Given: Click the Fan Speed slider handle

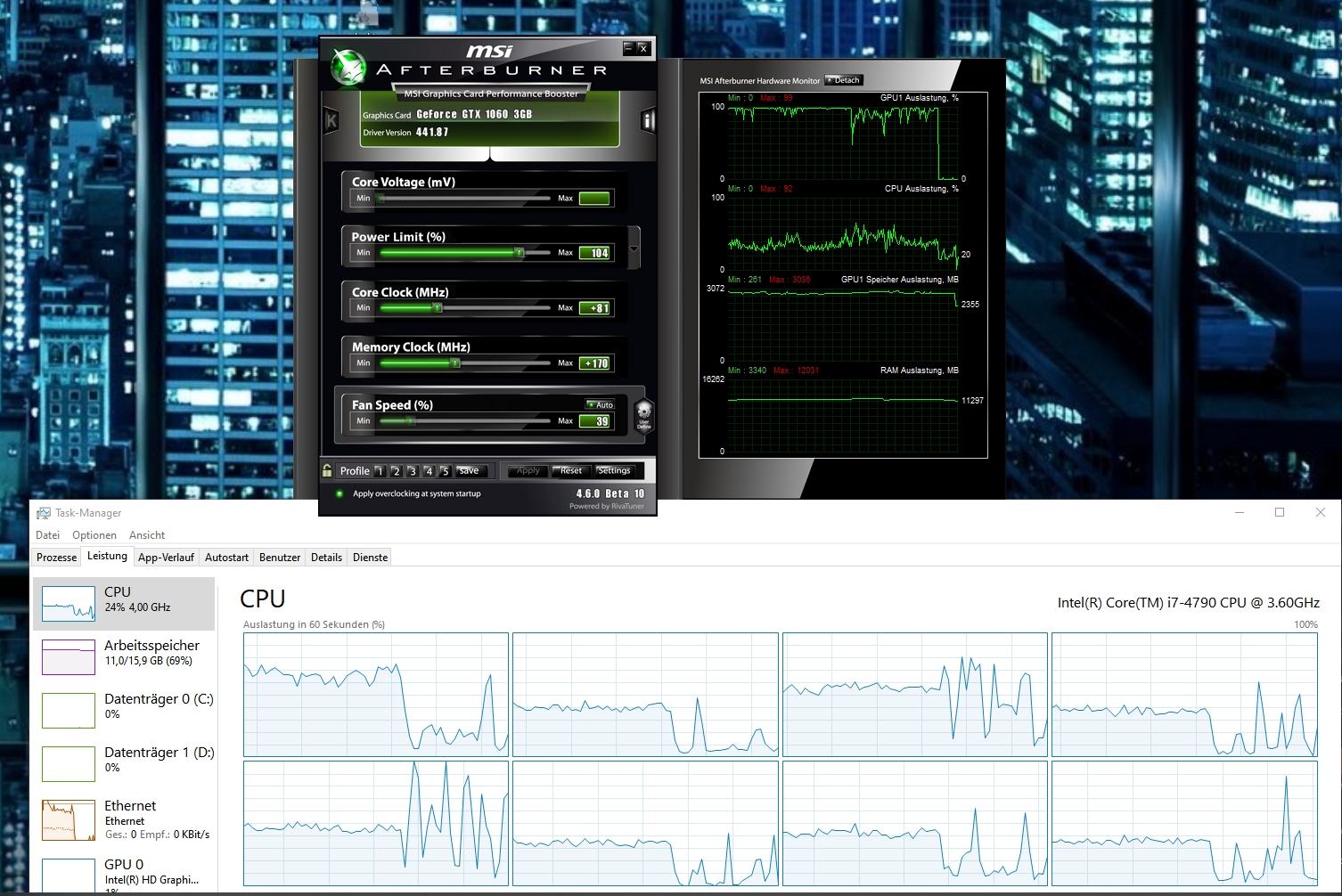Looking at the screenshot, I should [409, 421].
